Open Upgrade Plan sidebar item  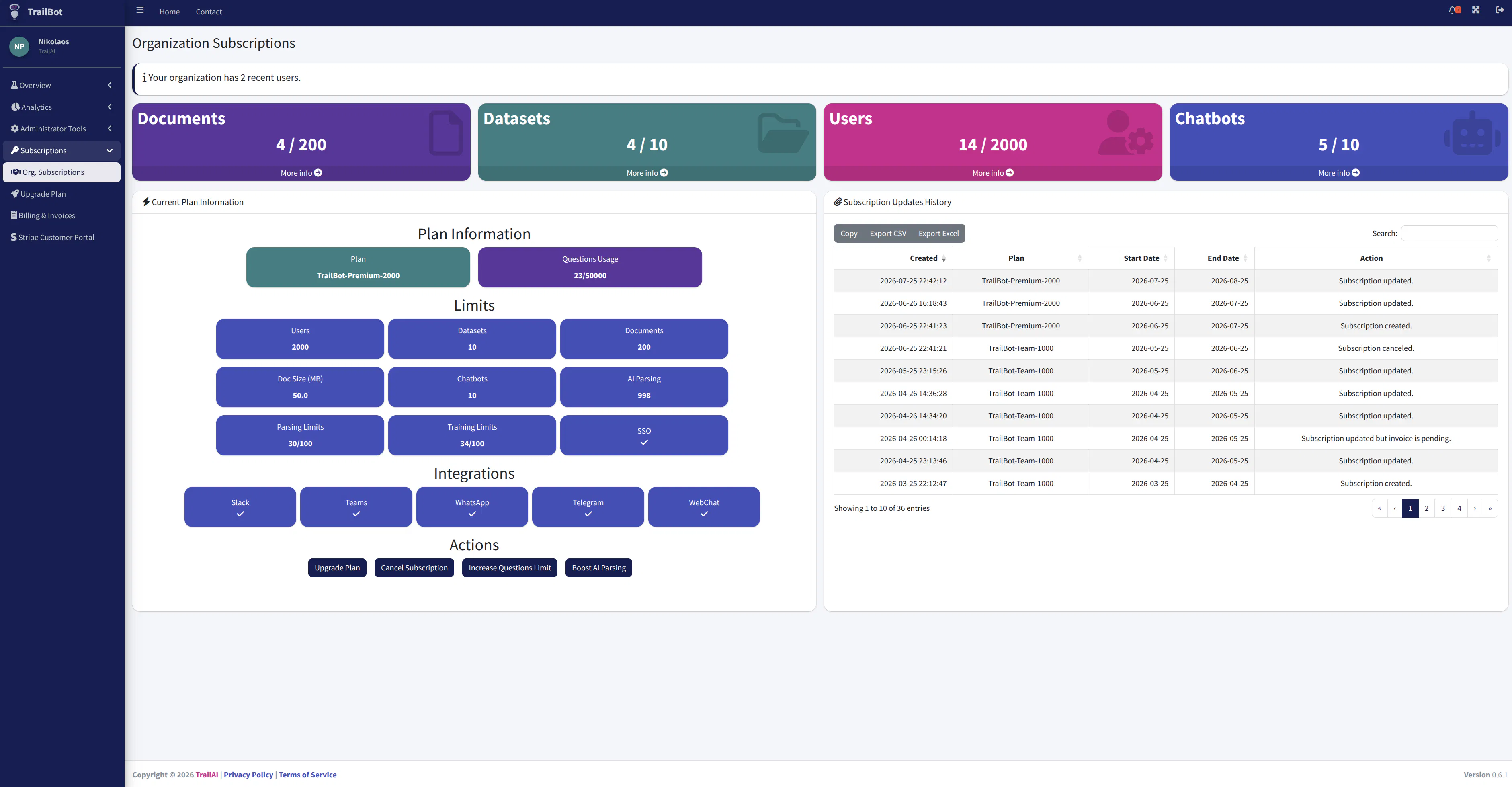point(61,194)
